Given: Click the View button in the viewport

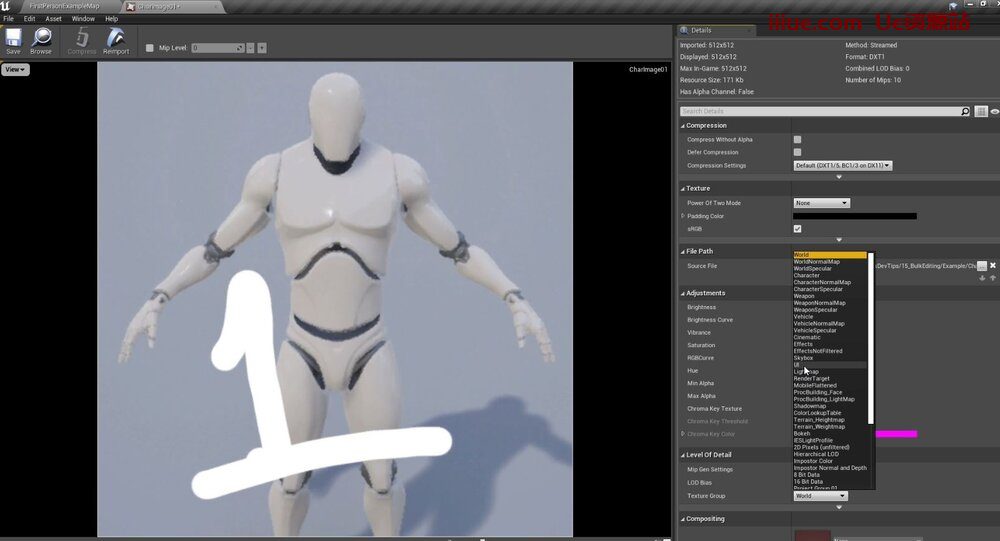Looking at the screenshot, I should pos(15,69).
